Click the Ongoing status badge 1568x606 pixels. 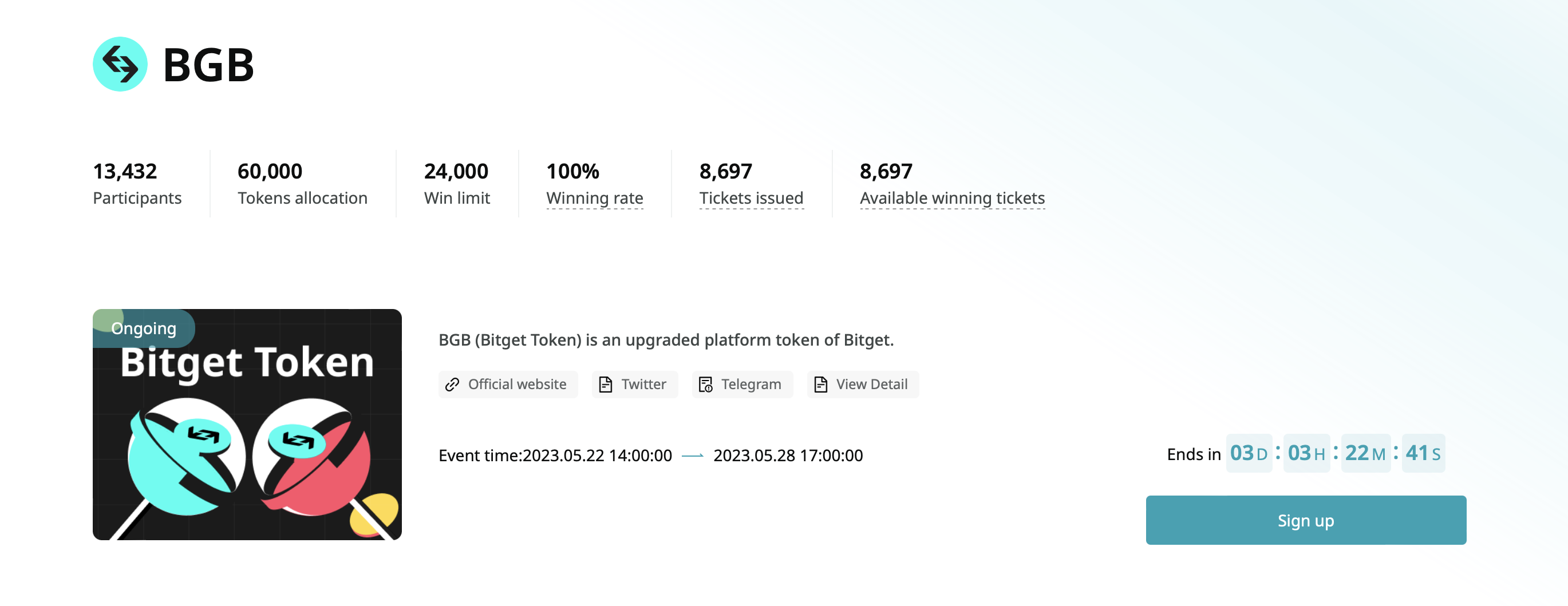click(x=144, y=328)
